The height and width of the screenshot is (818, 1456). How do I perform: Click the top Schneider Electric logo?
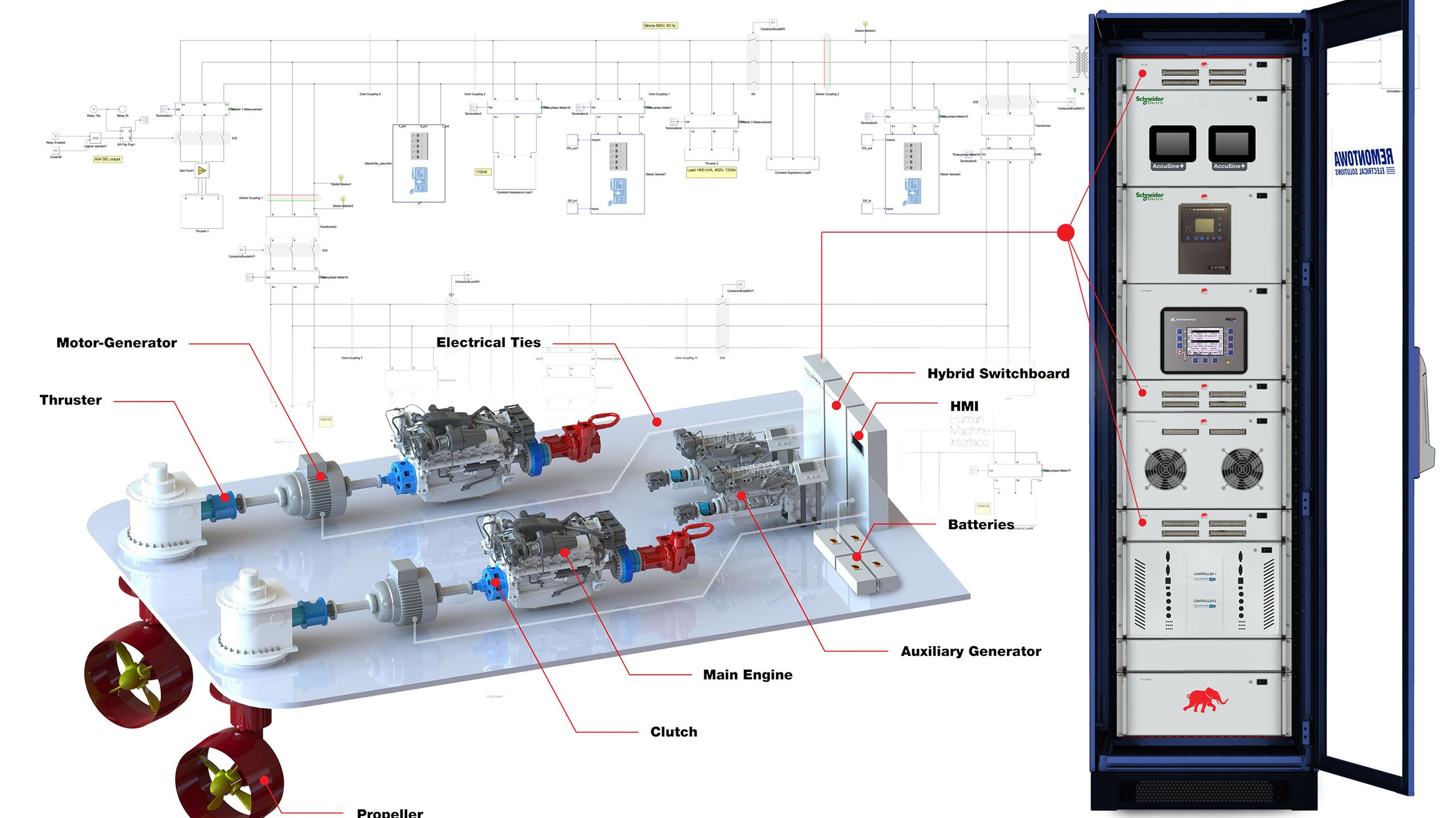coord(1149,100)
